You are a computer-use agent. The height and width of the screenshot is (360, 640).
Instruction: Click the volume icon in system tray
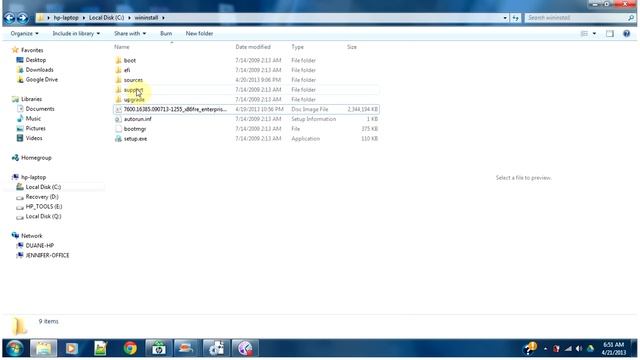click(x=579, y=349)
